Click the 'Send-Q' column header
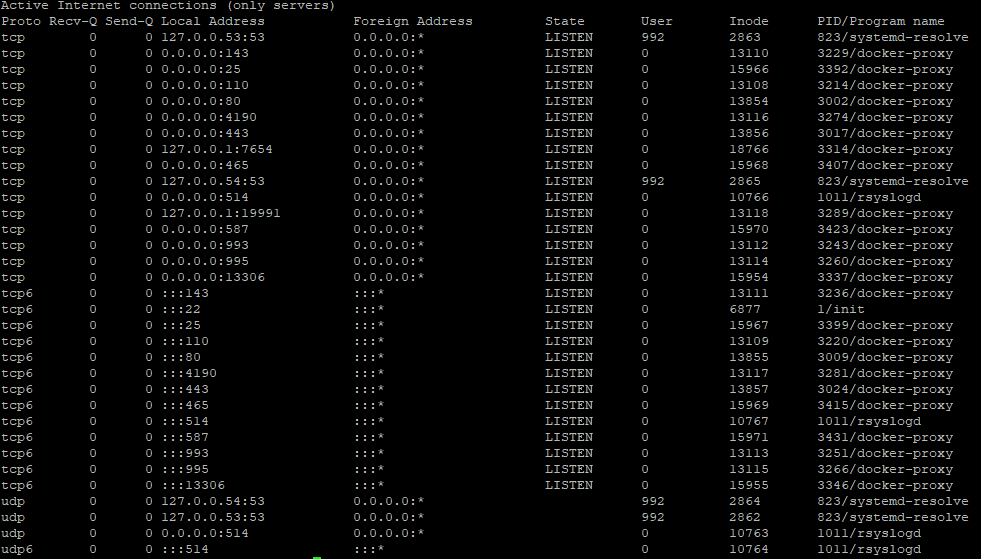The image size is (981, 559). coord(129,21)
